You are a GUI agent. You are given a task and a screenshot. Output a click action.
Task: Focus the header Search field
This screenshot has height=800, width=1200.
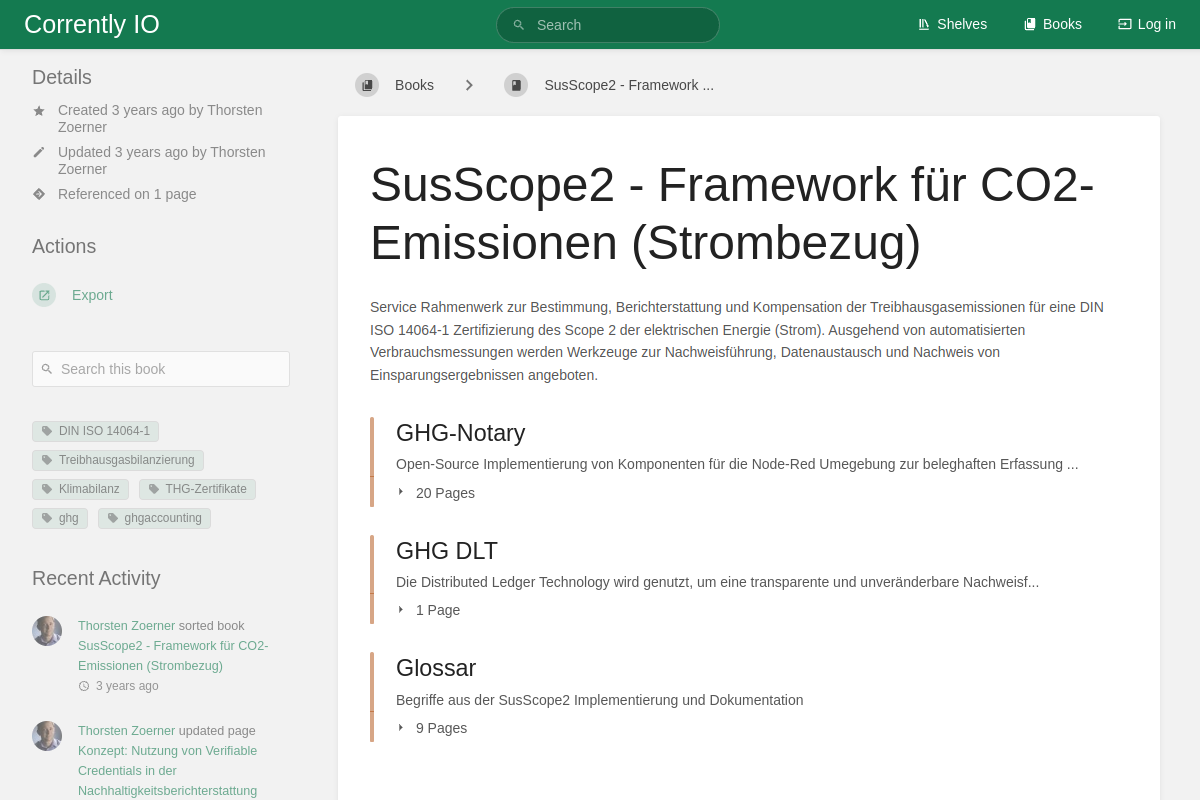click(x=608, y=25)
